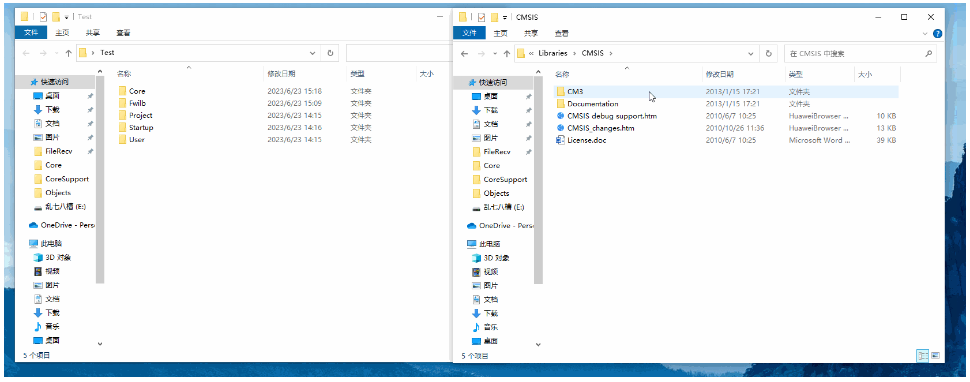970x382 pixels.
Task: Expand the ribbon in CMSIS window
Action: [x=925, y=33]
